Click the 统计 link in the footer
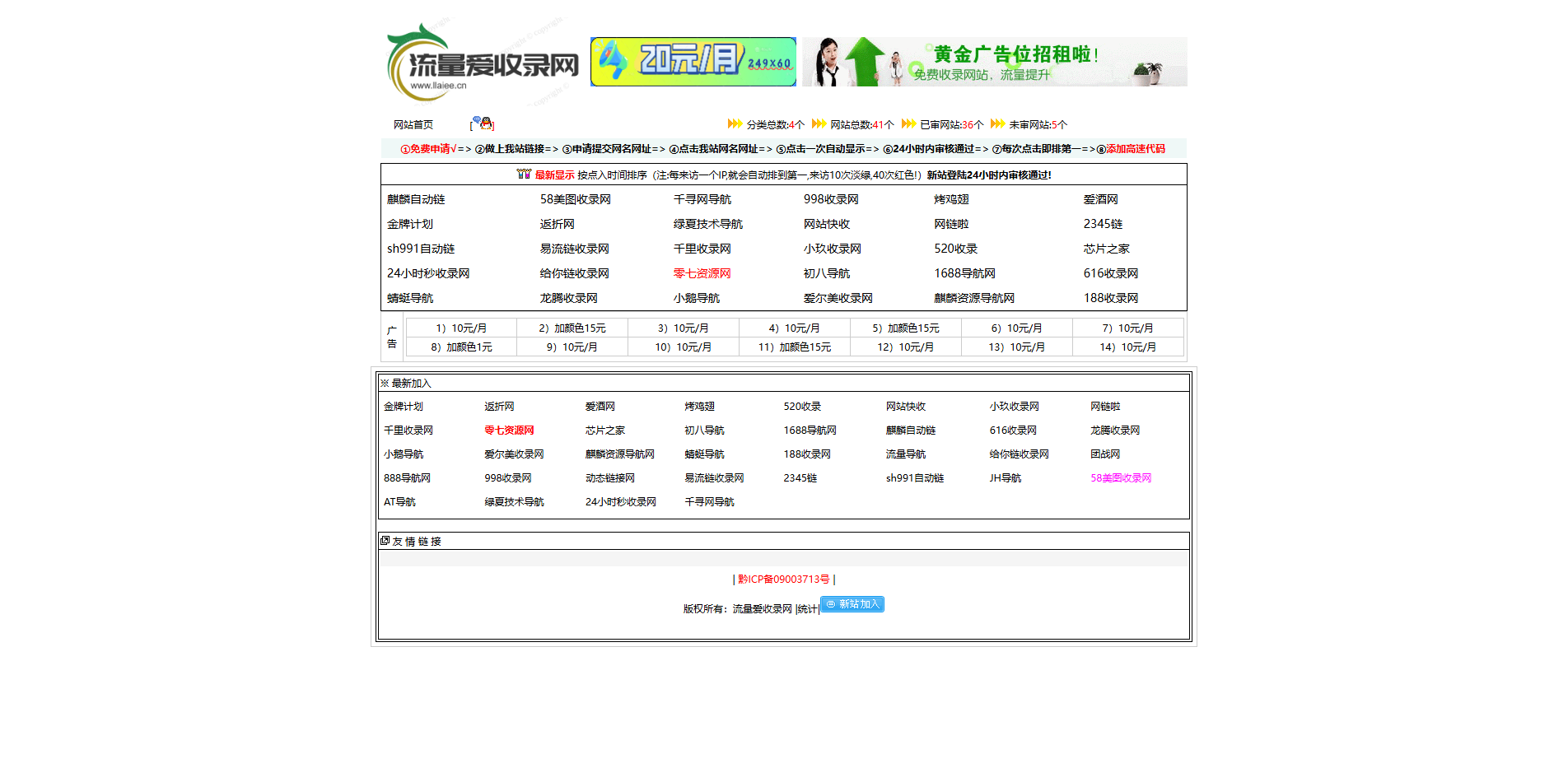The height and width of the screenshot is (768, 1568). [x=804, y=609]
